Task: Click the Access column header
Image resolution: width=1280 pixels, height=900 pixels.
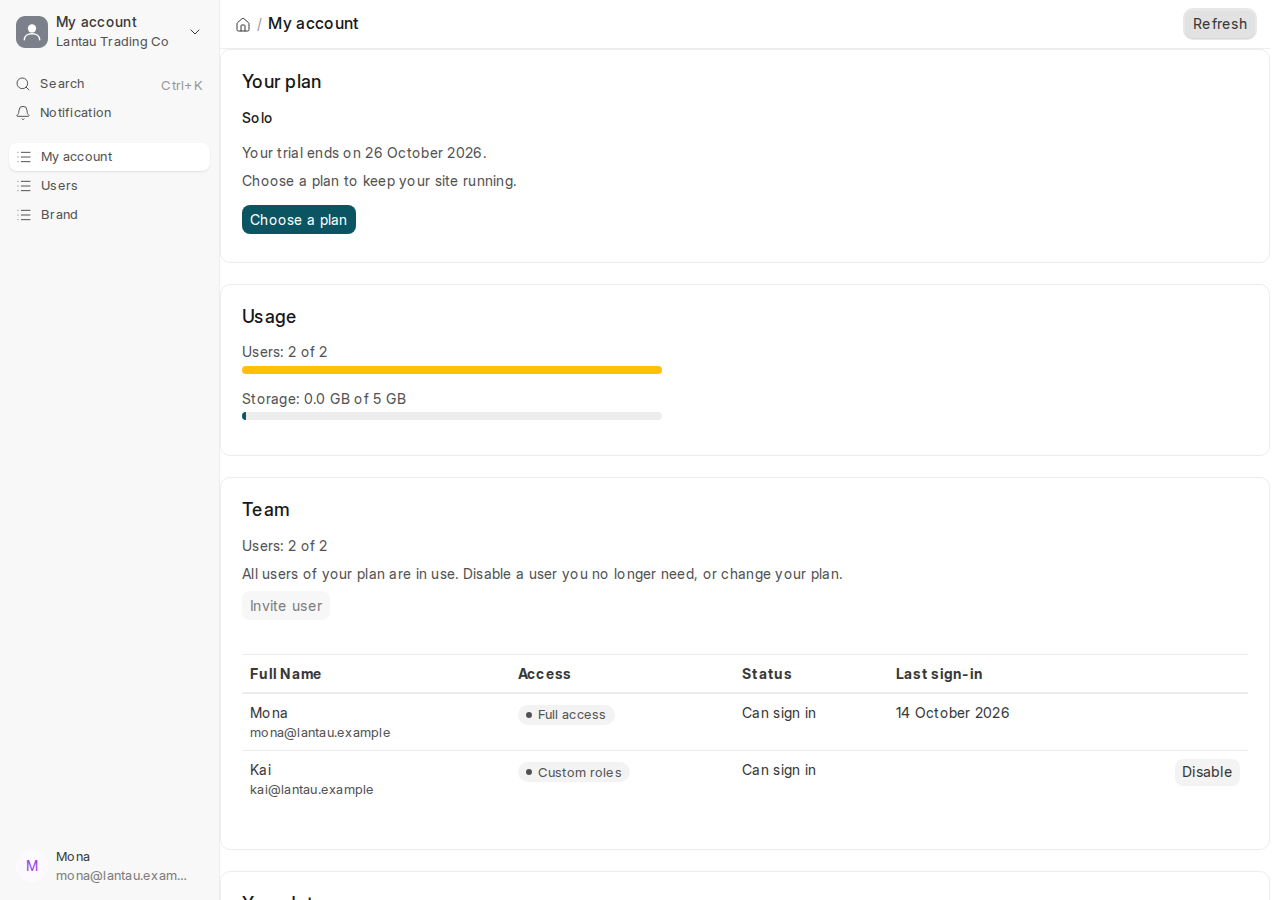Action: pyautogui.click(x=544, y=674)
